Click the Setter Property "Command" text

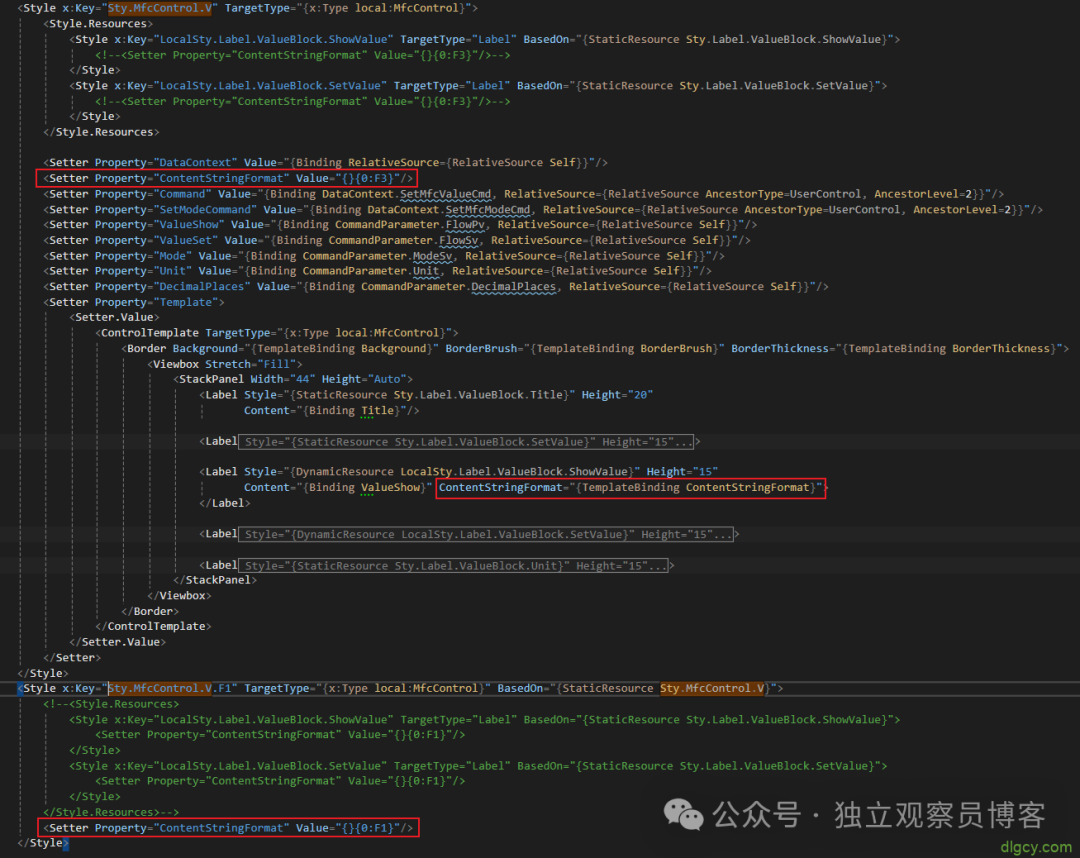[182, 194]
